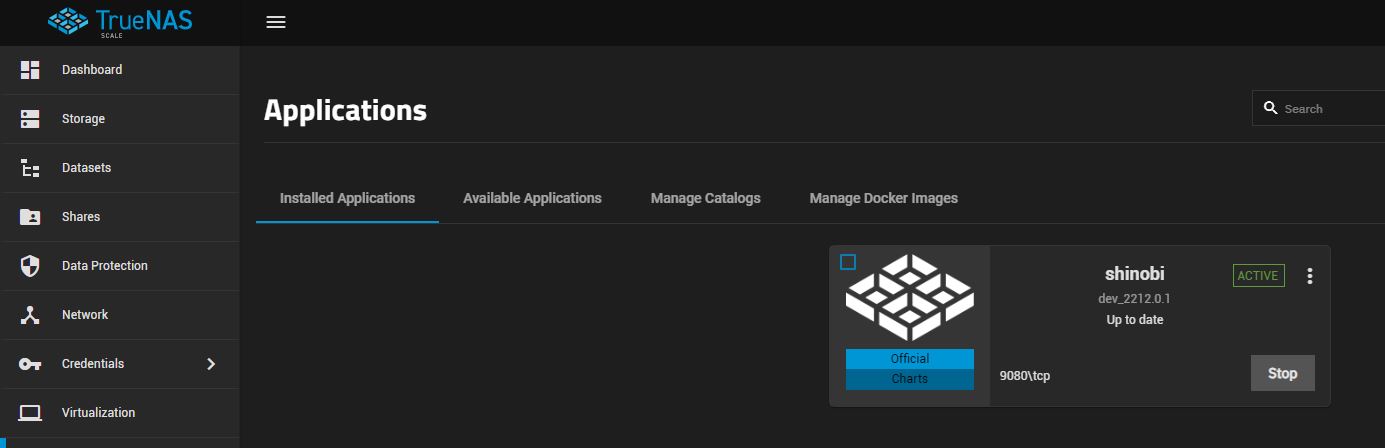The height and width of the screenshot is (448, 1385).
Task: Click the Datasets tree icon
Action: (30, 168)
